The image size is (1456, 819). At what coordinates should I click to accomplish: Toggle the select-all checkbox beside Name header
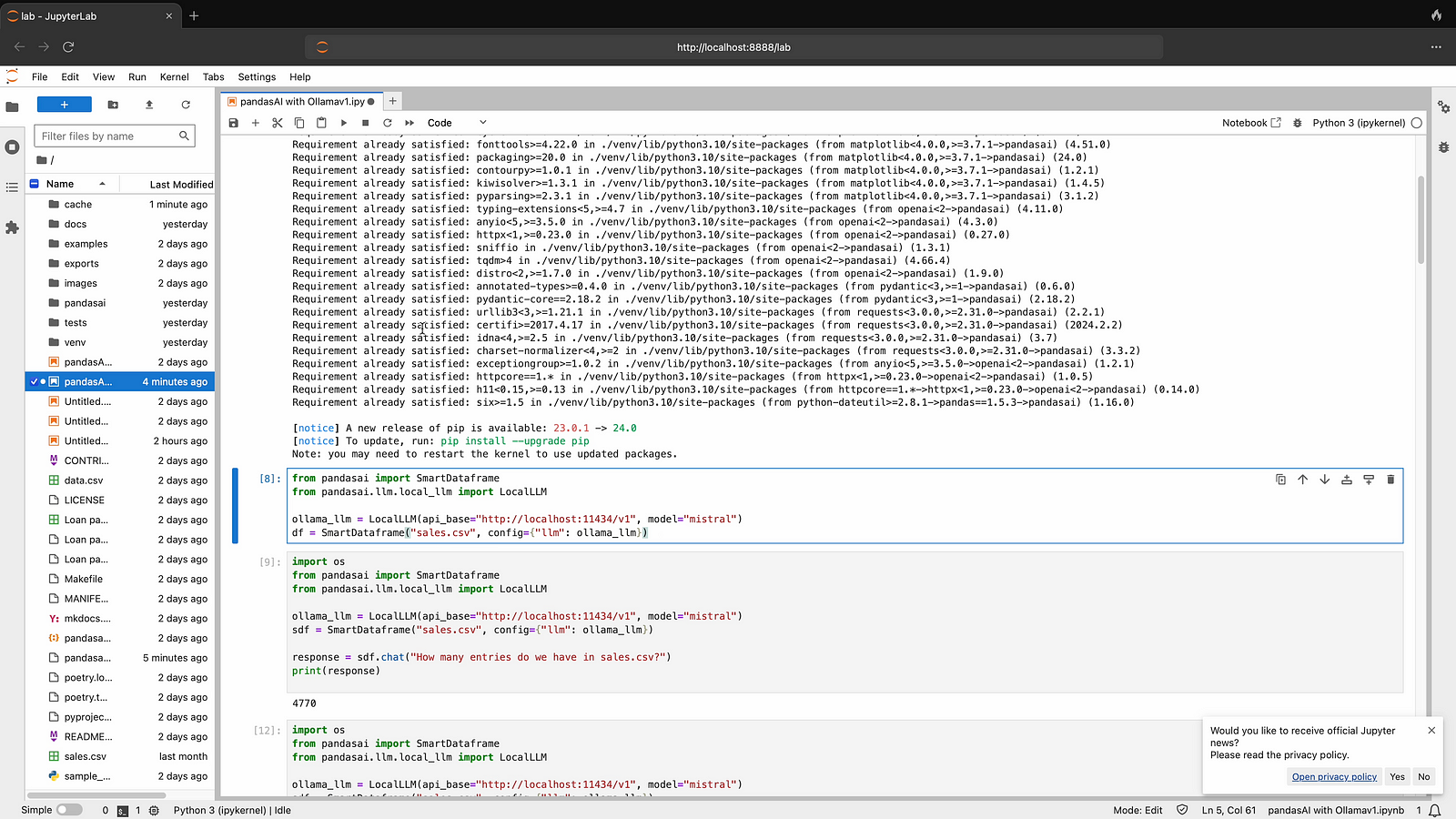[x=35, y=184]
